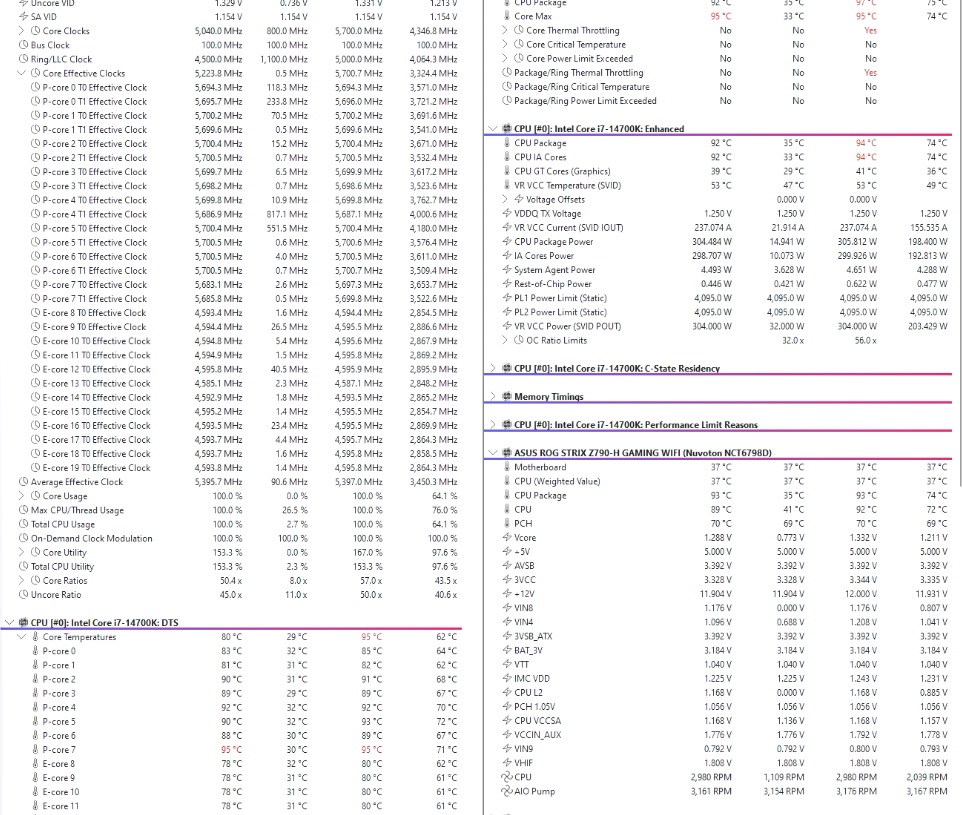Click the chip icon in the Enhanced section header
This screenshot has height=815, width=963.
pos(507,129)
